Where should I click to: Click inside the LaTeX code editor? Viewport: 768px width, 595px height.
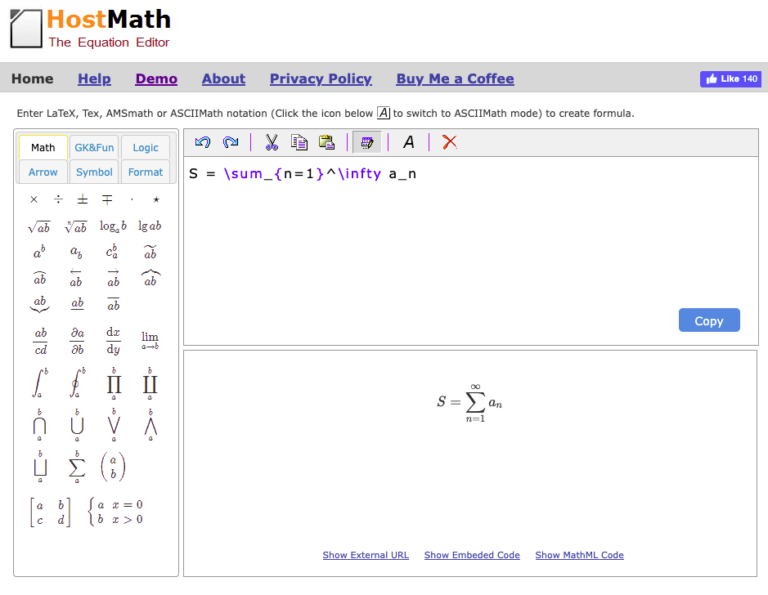coord(471,251)
